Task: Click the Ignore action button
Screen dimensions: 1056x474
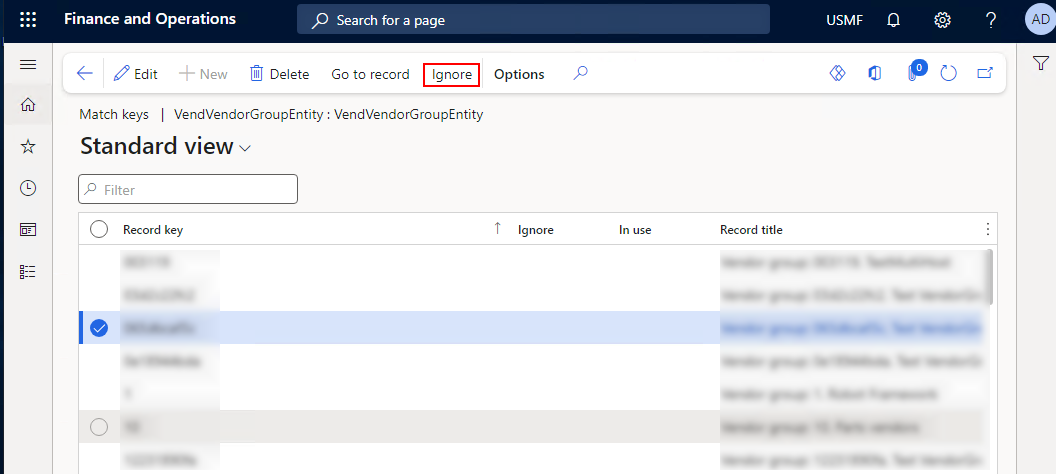Action: point(452,74)
